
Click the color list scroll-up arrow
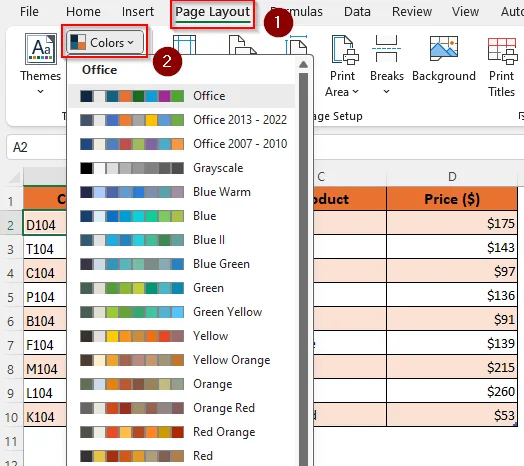pyautogui.click(x=303, y=65)
